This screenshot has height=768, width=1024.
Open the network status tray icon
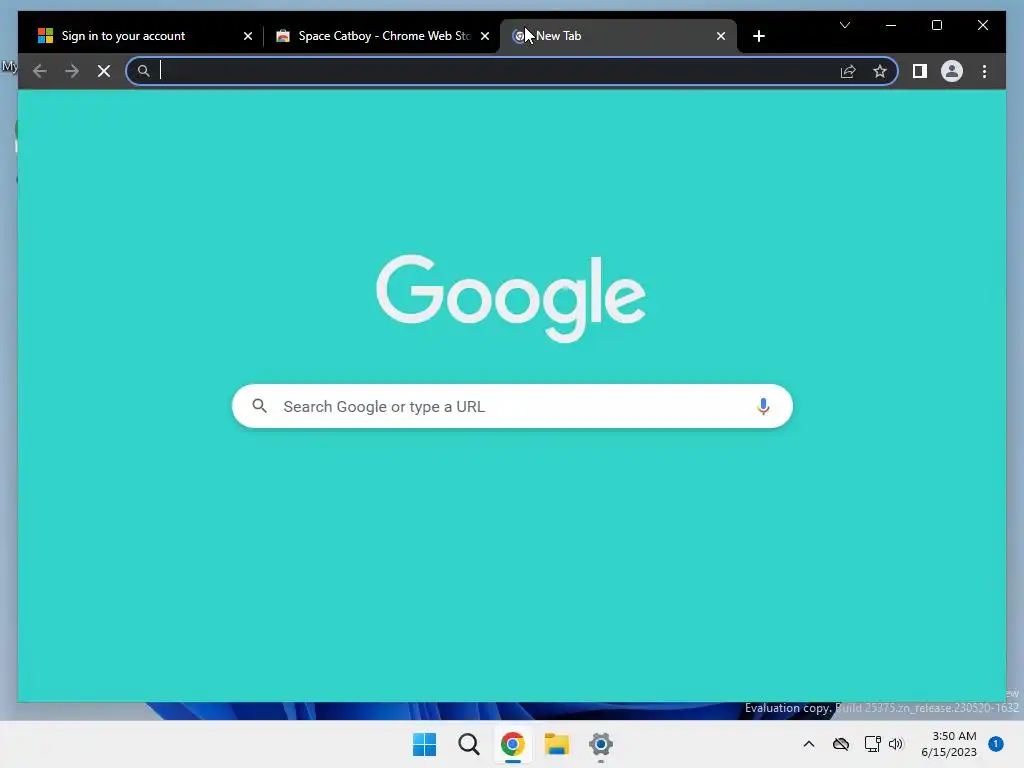pyautogui.click(x=872, y=744)
